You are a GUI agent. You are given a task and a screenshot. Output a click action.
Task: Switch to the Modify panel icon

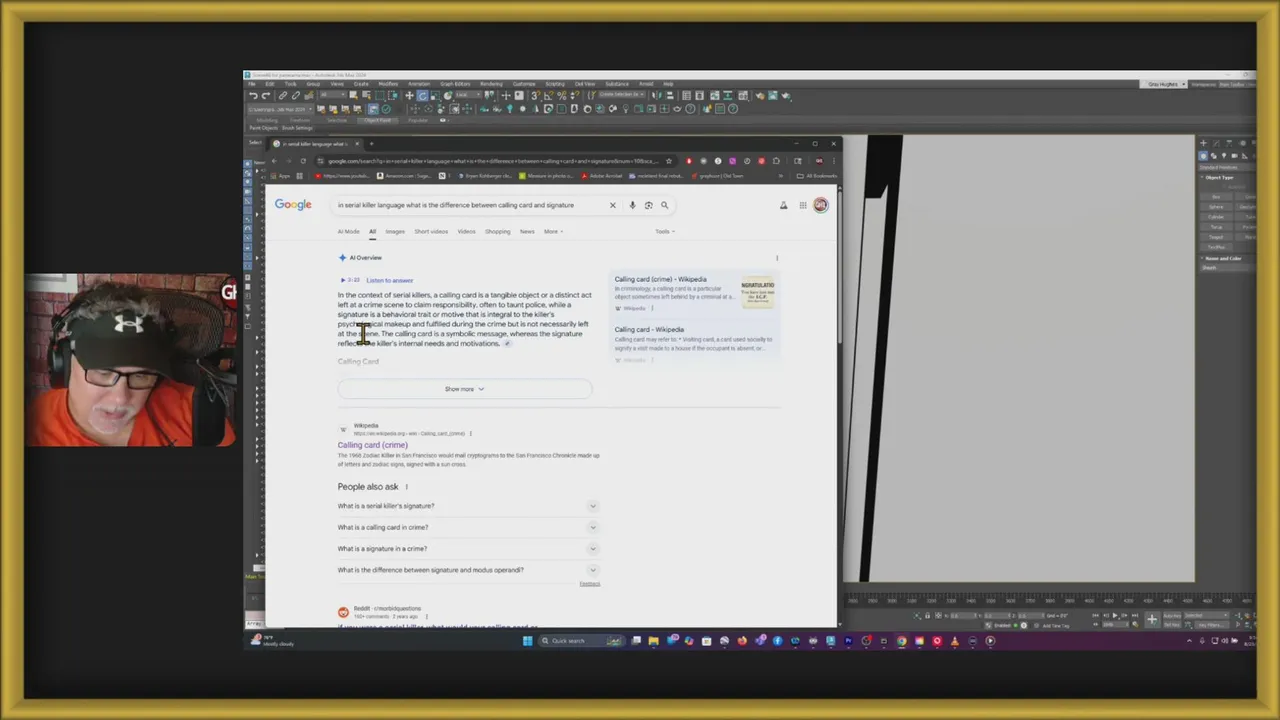1216,143
